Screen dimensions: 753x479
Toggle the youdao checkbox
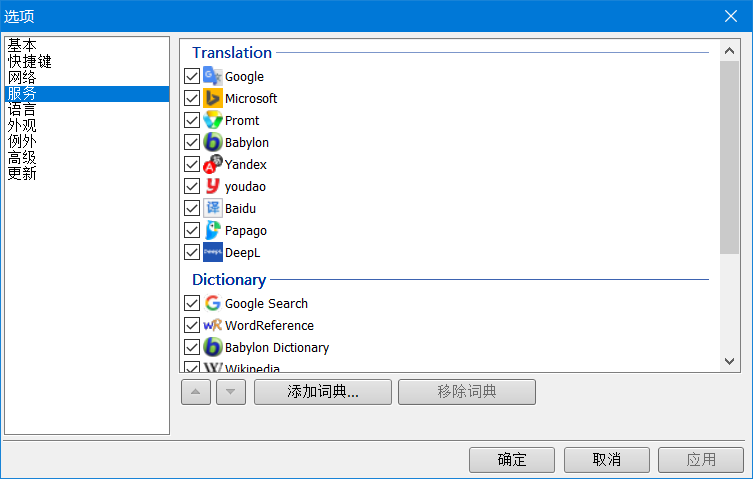point(192,186)
